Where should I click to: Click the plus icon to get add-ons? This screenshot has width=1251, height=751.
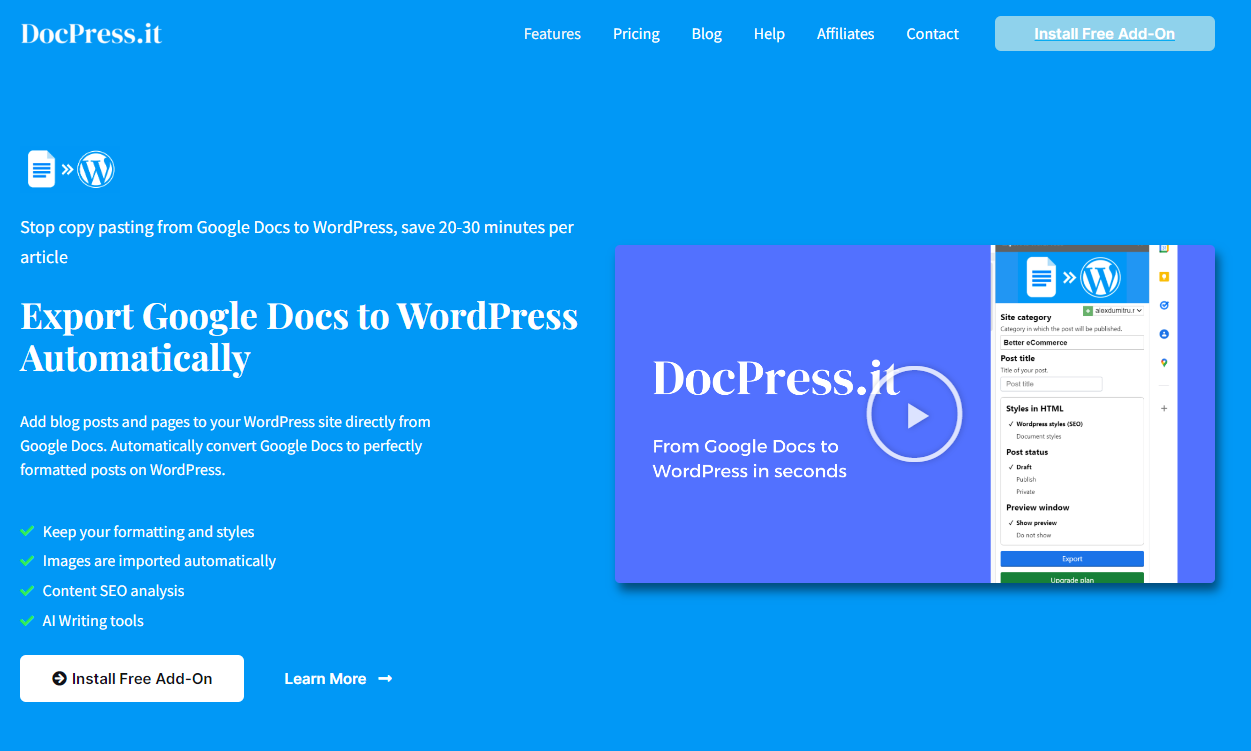1164,406
